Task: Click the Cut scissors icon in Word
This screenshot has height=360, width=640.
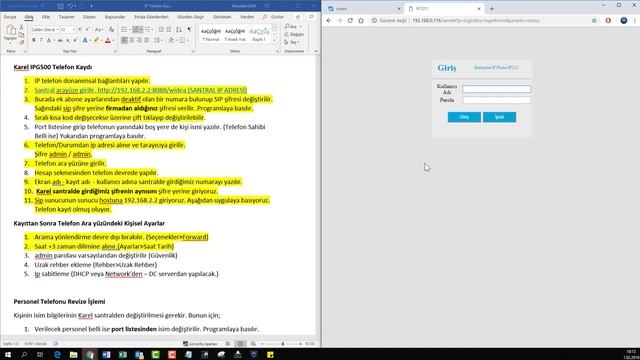Action: point(21,28)
